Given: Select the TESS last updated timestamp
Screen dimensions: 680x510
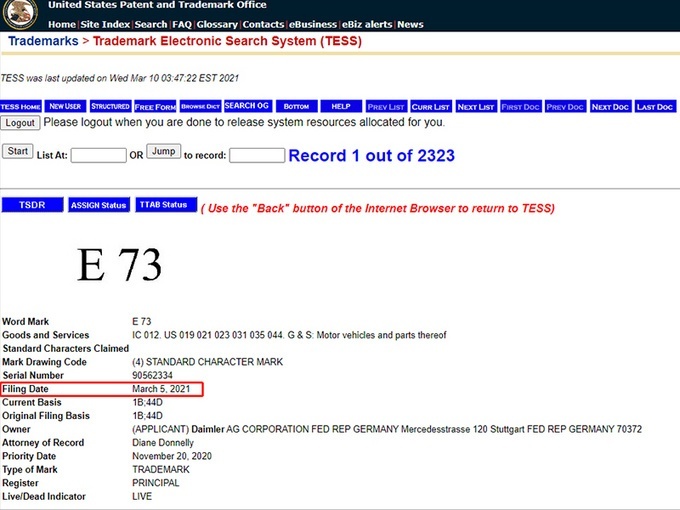Looking at the screenshot, I should 120,78.
